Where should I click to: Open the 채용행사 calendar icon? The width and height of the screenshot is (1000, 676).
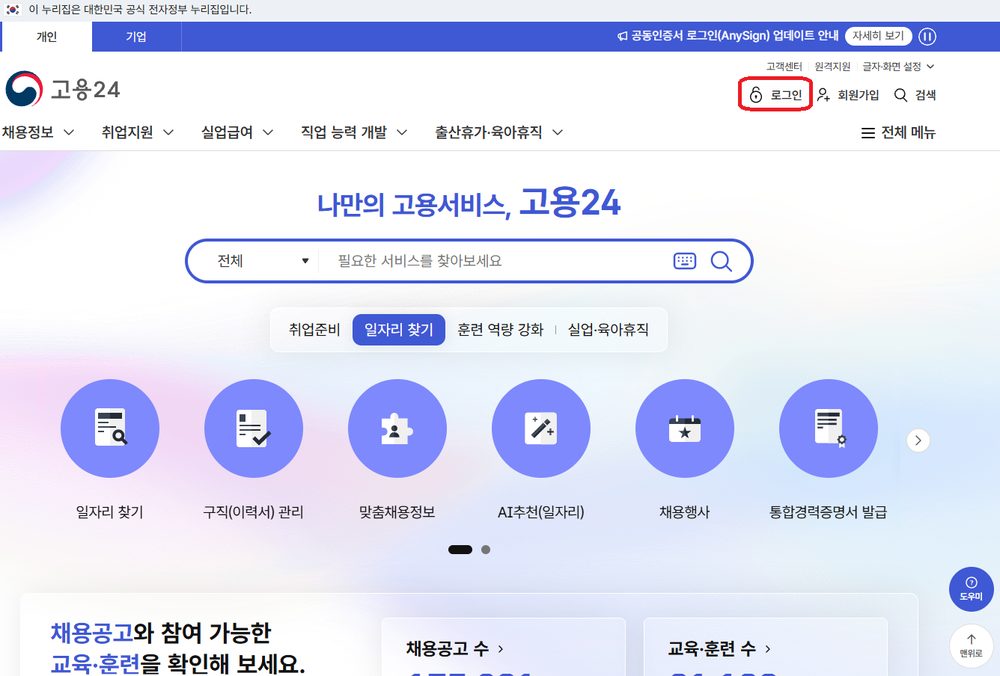click(x=684, y=428)
